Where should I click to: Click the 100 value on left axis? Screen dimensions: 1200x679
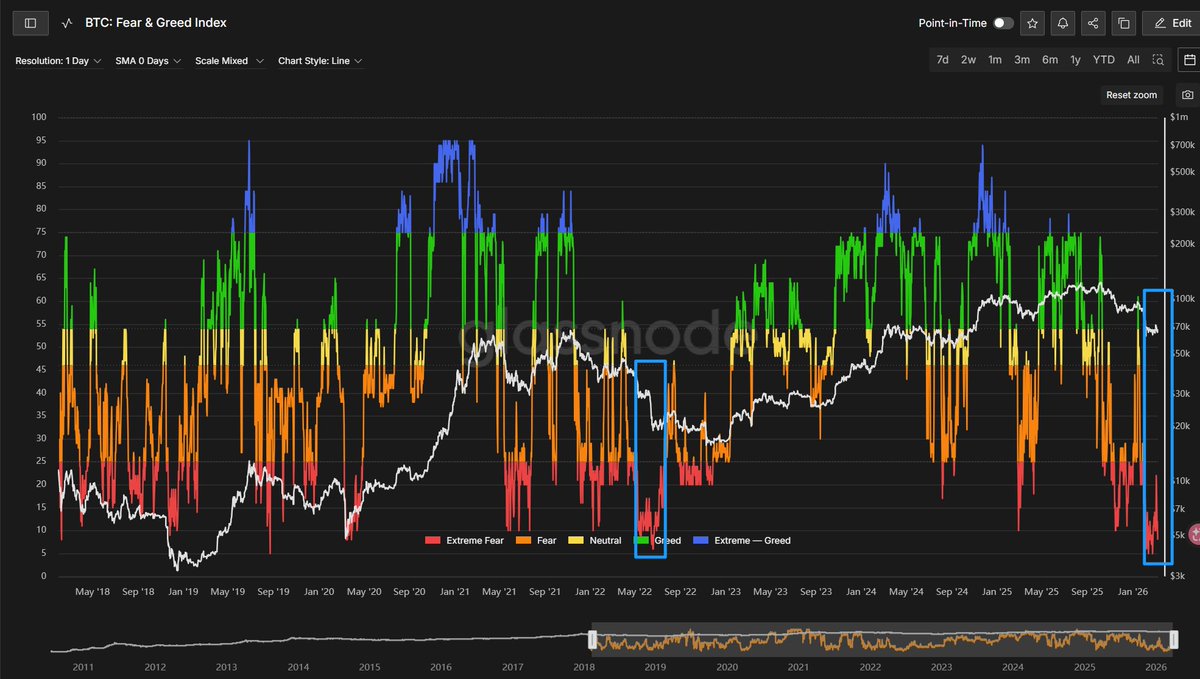[40, 117]
